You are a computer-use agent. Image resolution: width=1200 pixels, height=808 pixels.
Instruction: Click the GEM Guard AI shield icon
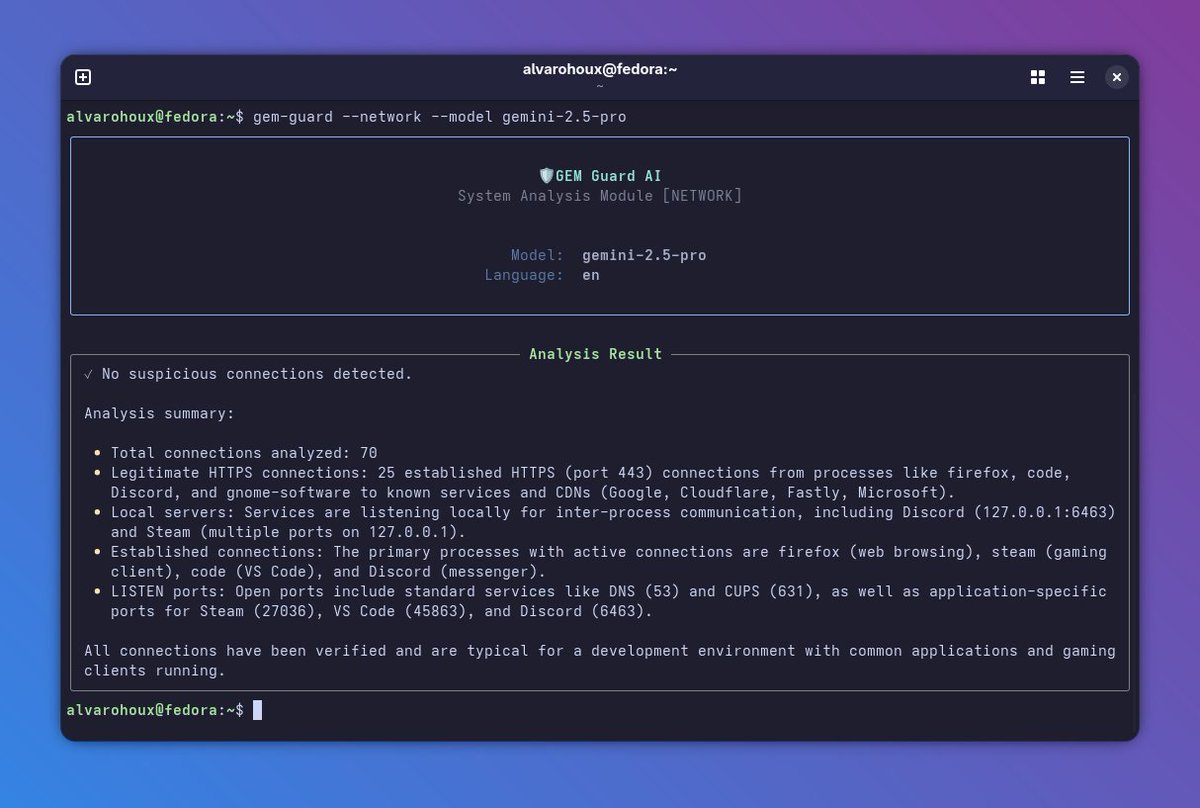(547, 175)
